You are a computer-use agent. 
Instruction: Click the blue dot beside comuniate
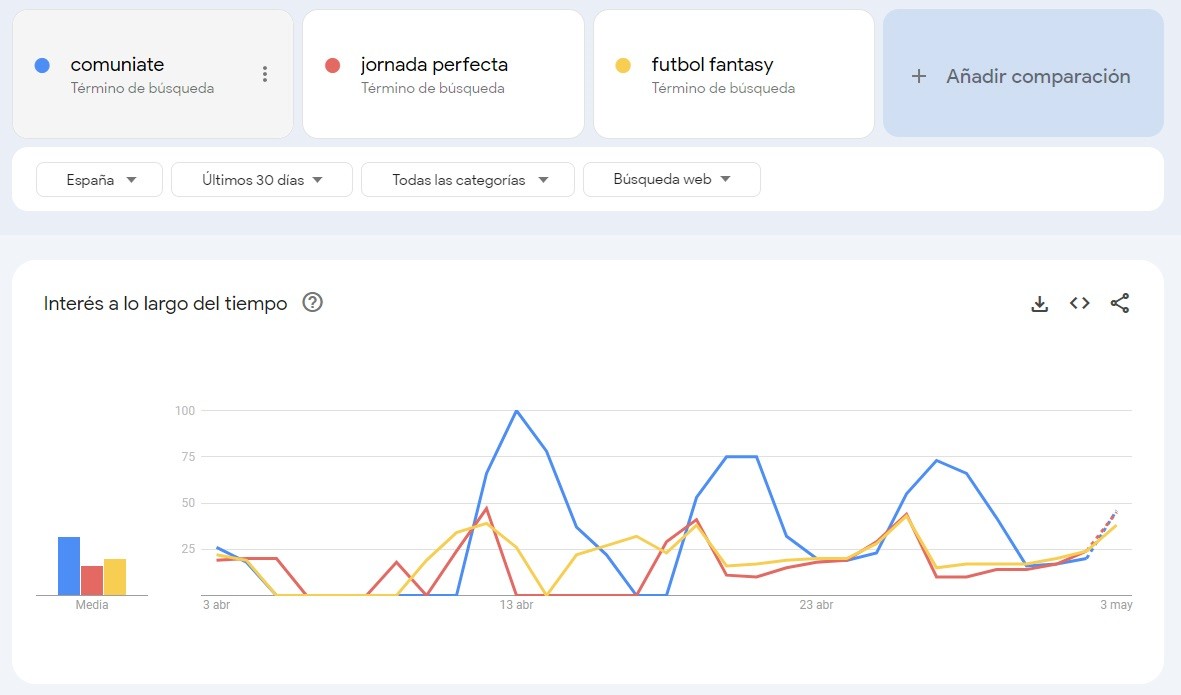point(42,66)
